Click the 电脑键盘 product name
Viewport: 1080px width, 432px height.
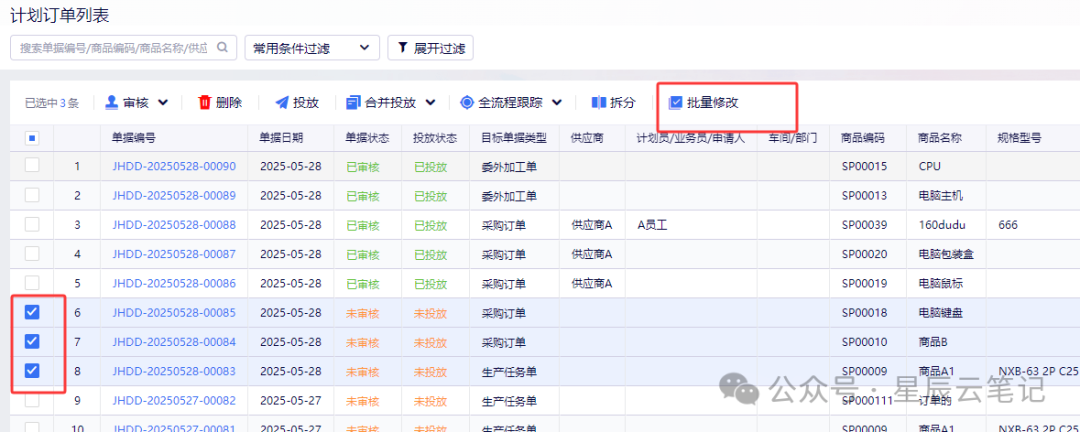[941, 313]
